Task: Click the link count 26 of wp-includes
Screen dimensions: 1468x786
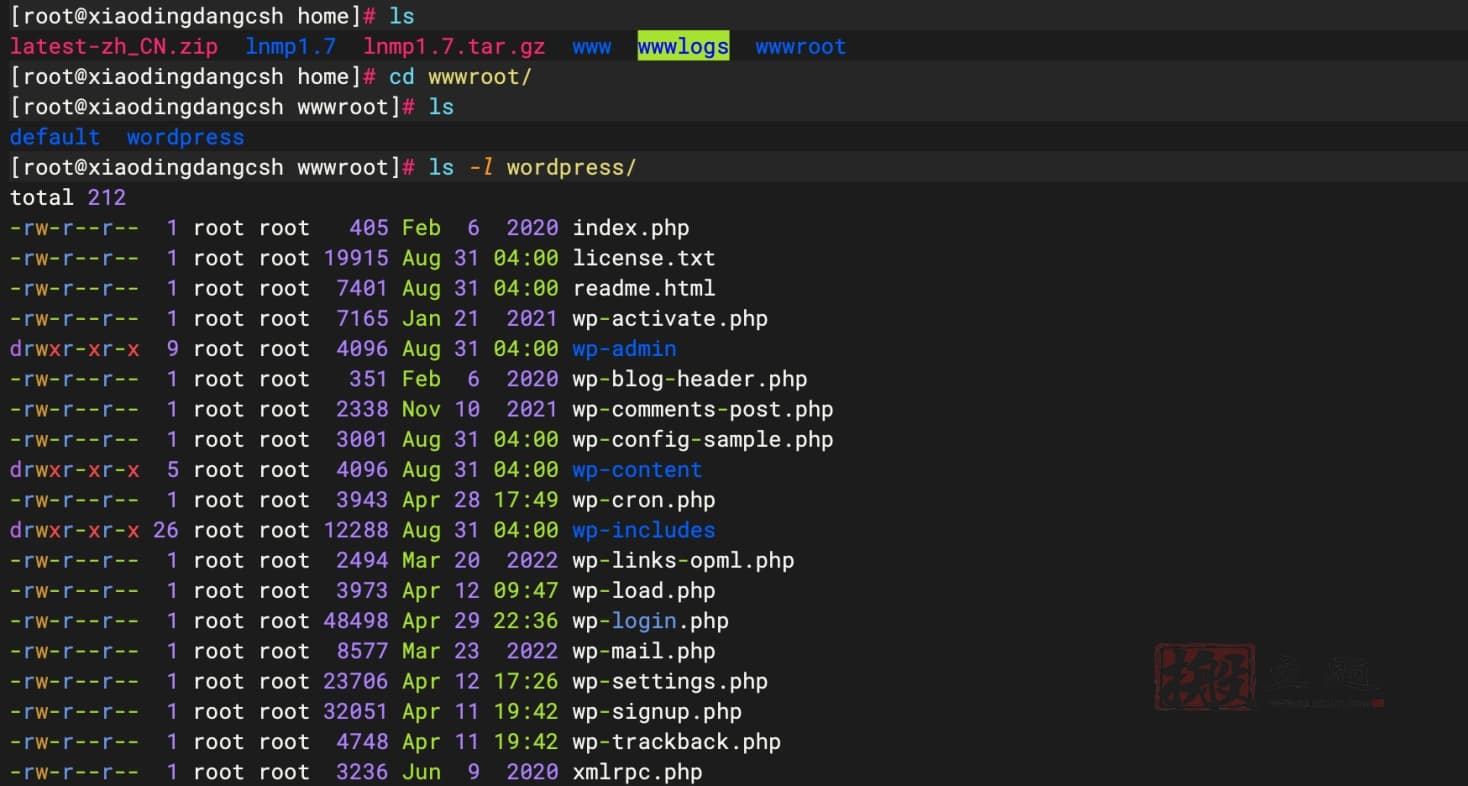Action: [166, 530]
